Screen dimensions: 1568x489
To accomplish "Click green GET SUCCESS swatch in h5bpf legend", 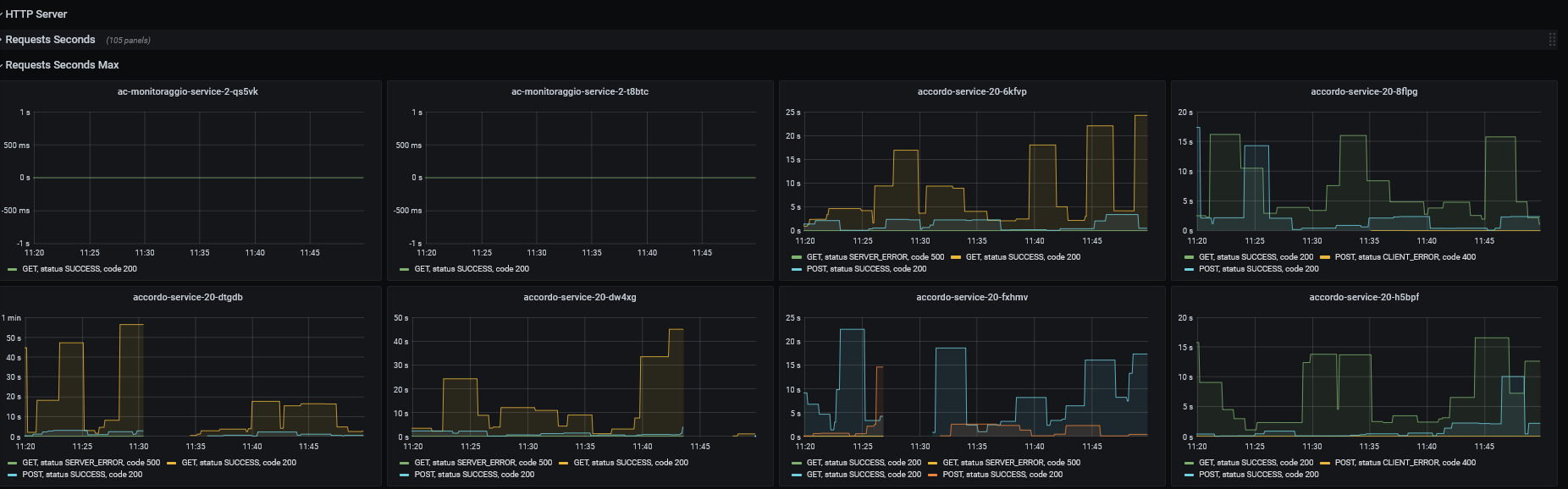I will [x=1189, y=463].
